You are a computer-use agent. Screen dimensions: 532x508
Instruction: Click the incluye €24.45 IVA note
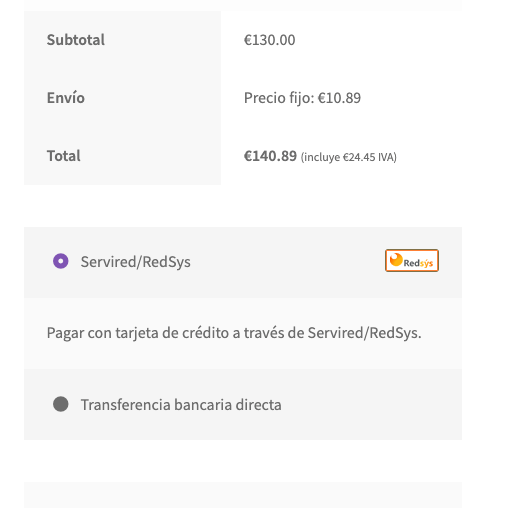pyautogui.click(x=348, y=157)
